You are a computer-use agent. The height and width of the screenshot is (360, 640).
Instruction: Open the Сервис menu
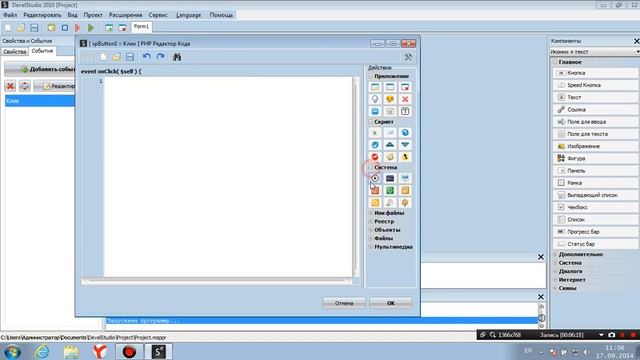pos(158,15)
